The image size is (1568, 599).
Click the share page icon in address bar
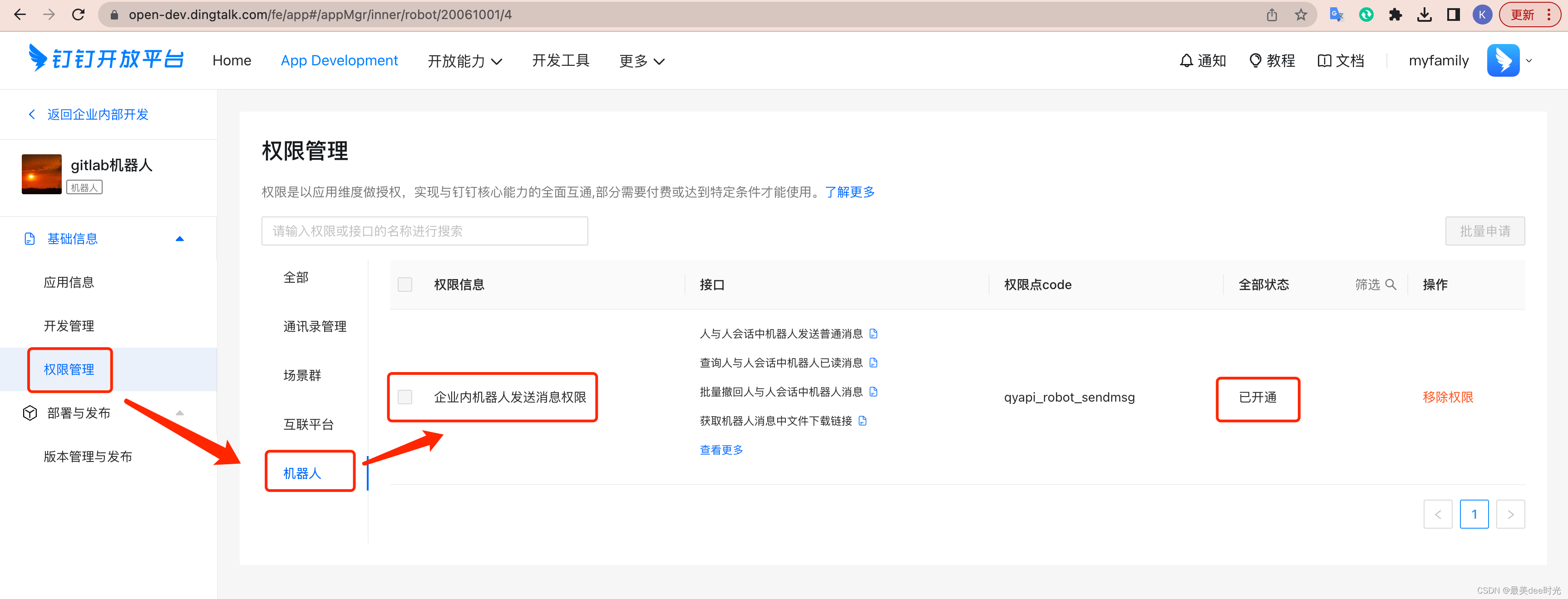[x=1272, y=15]
